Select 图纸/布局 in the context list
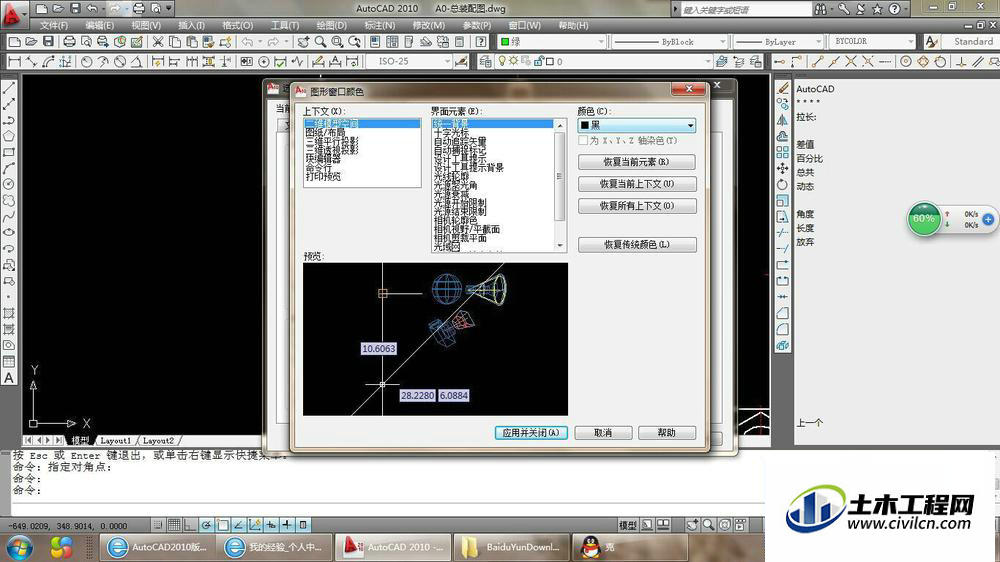 pyautogui.click(x=325, y=132)
